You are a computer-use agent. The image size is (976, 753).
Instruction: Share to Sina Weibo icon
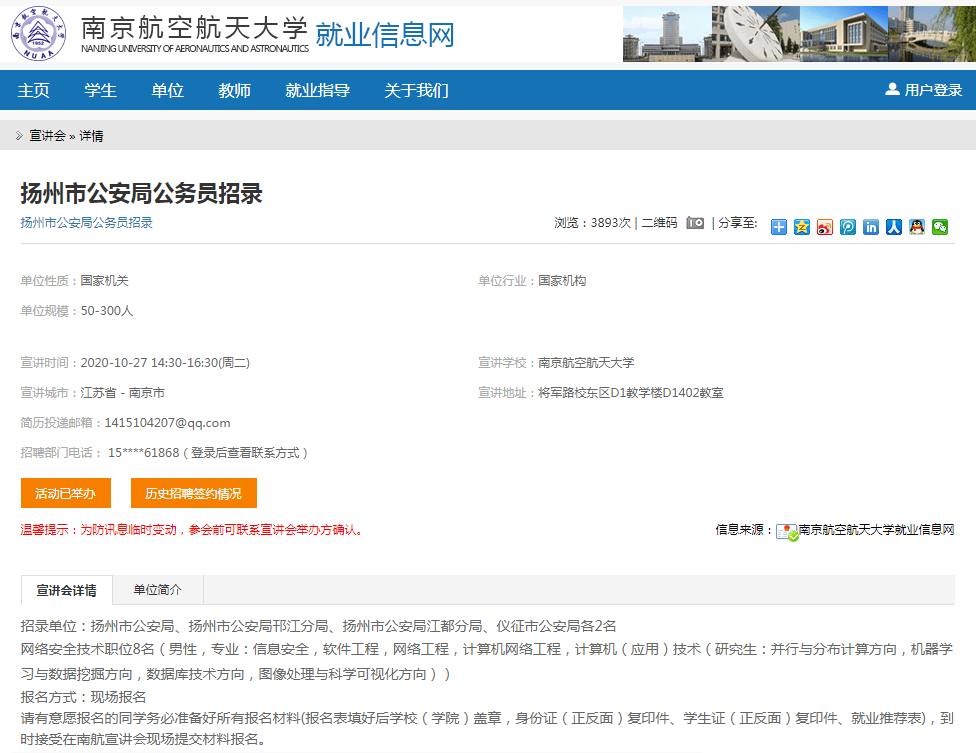pos(825,227)
